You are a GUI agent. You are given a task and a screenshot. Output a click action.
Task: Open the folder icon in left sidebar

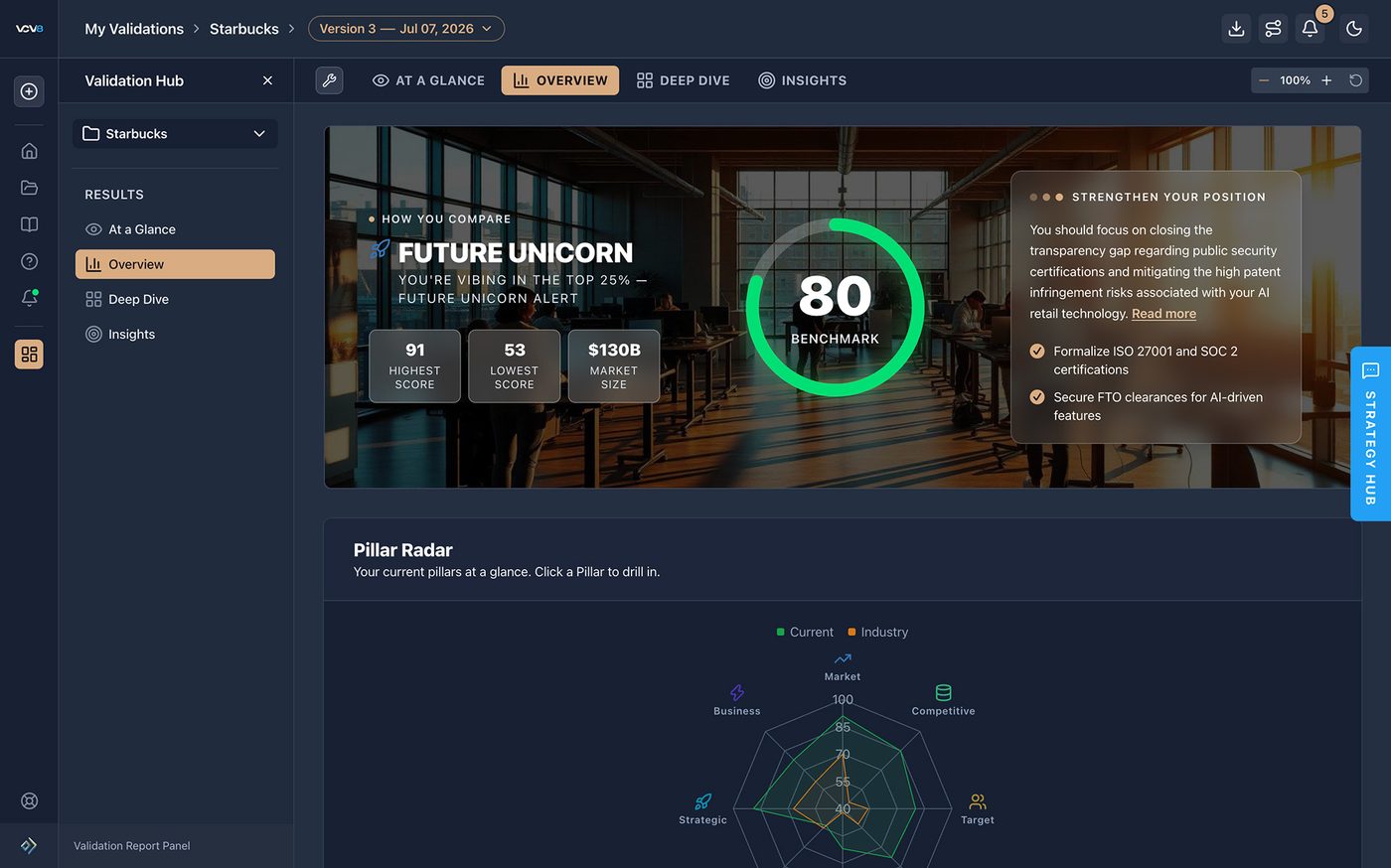click(x=29, y=188)
